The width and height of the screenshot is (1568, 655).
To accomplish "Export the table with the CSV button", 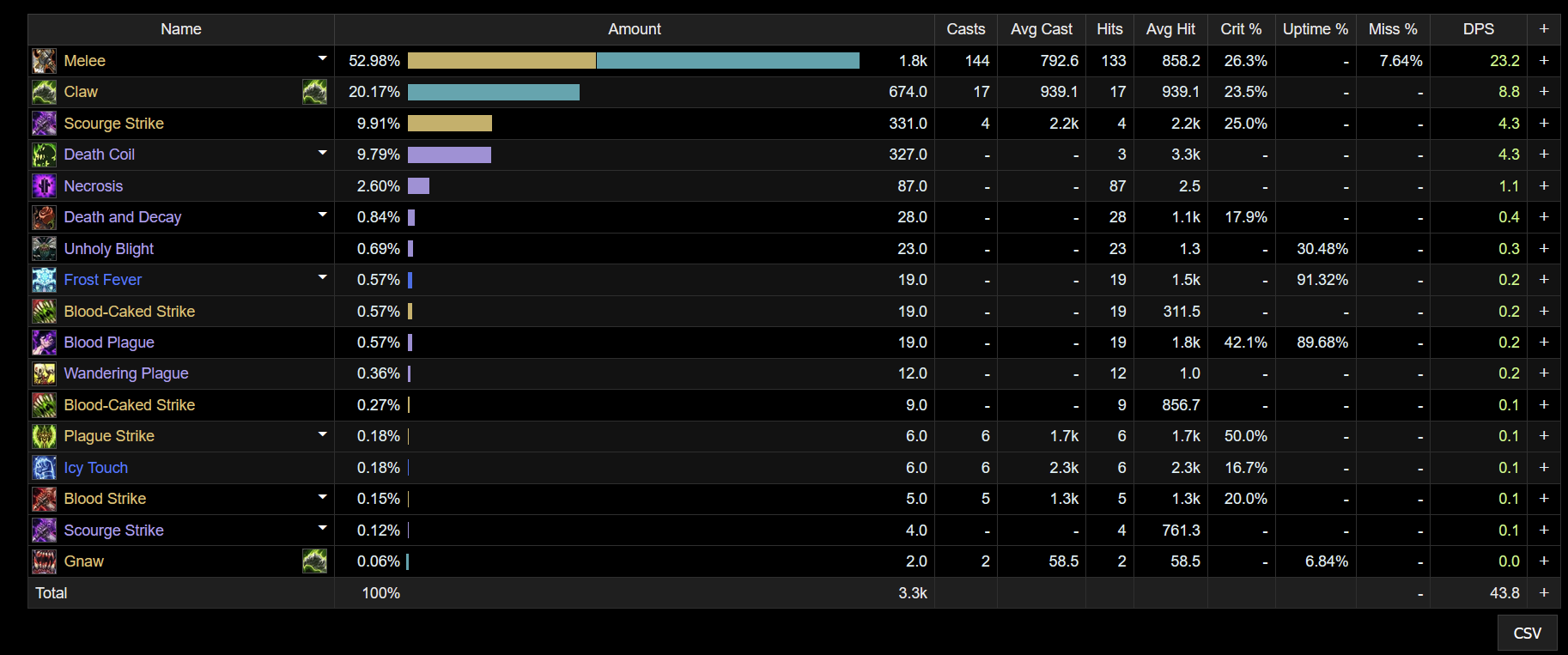I will pyautogui.click(x=1527, y=633).
